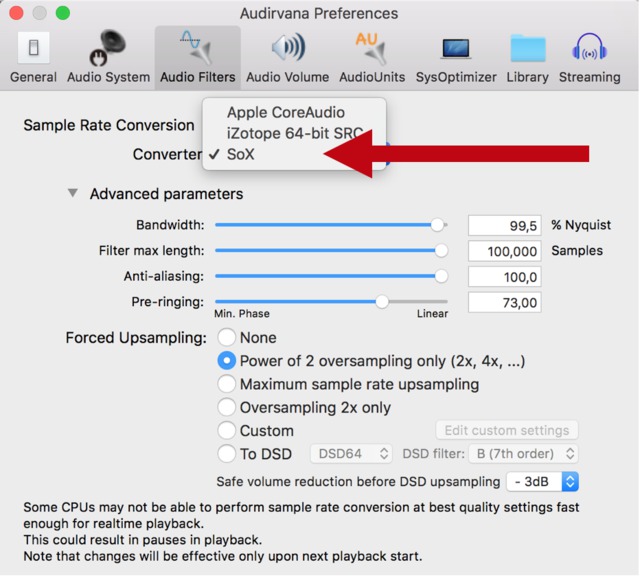Open the -3dB safe volume reduction dropdown

[542, 482]
